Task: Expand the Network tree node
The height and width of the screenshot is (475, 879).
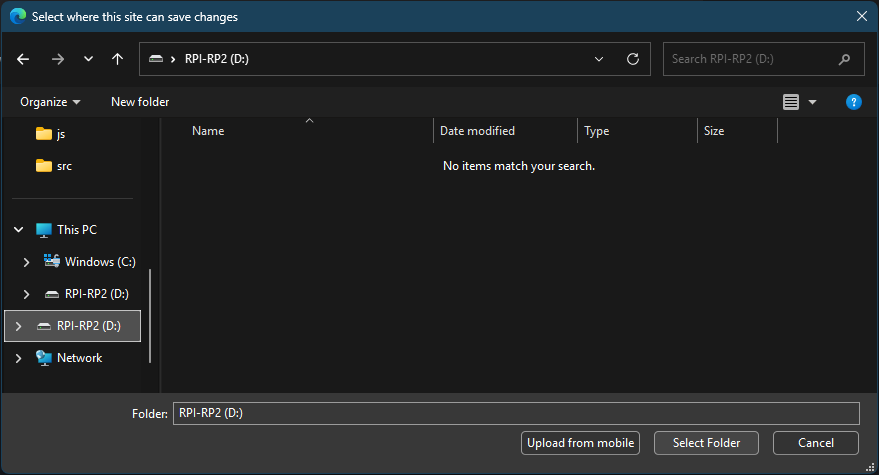Action: [18, 358]
